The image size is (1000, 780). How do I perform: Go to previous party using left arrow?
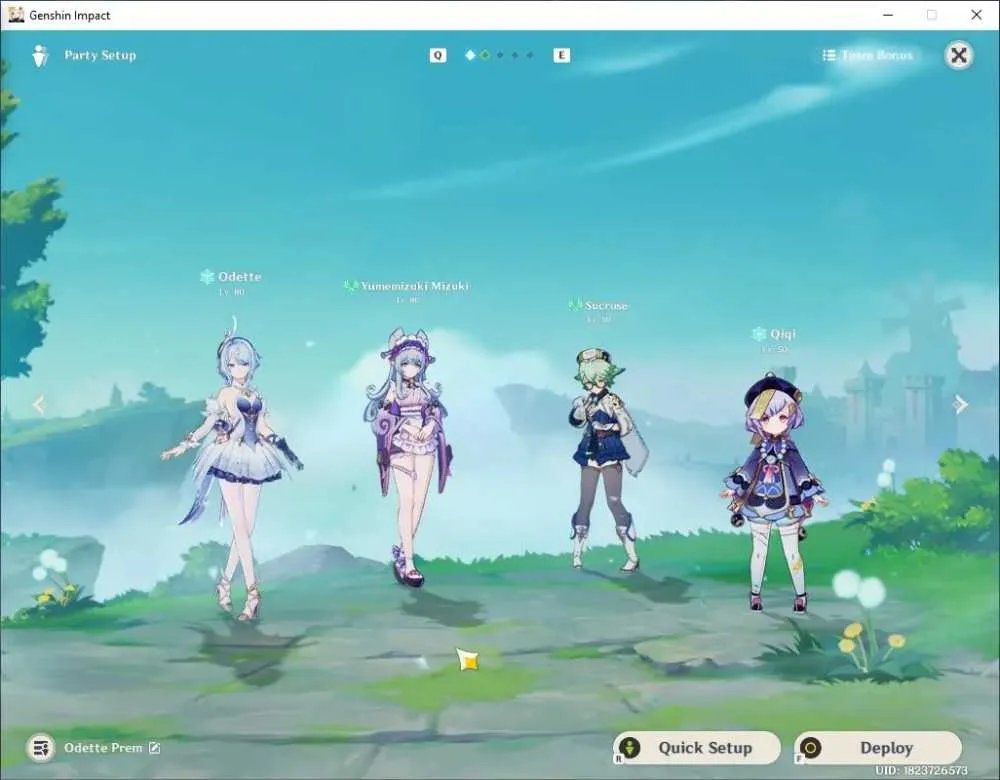coord(39,404)
